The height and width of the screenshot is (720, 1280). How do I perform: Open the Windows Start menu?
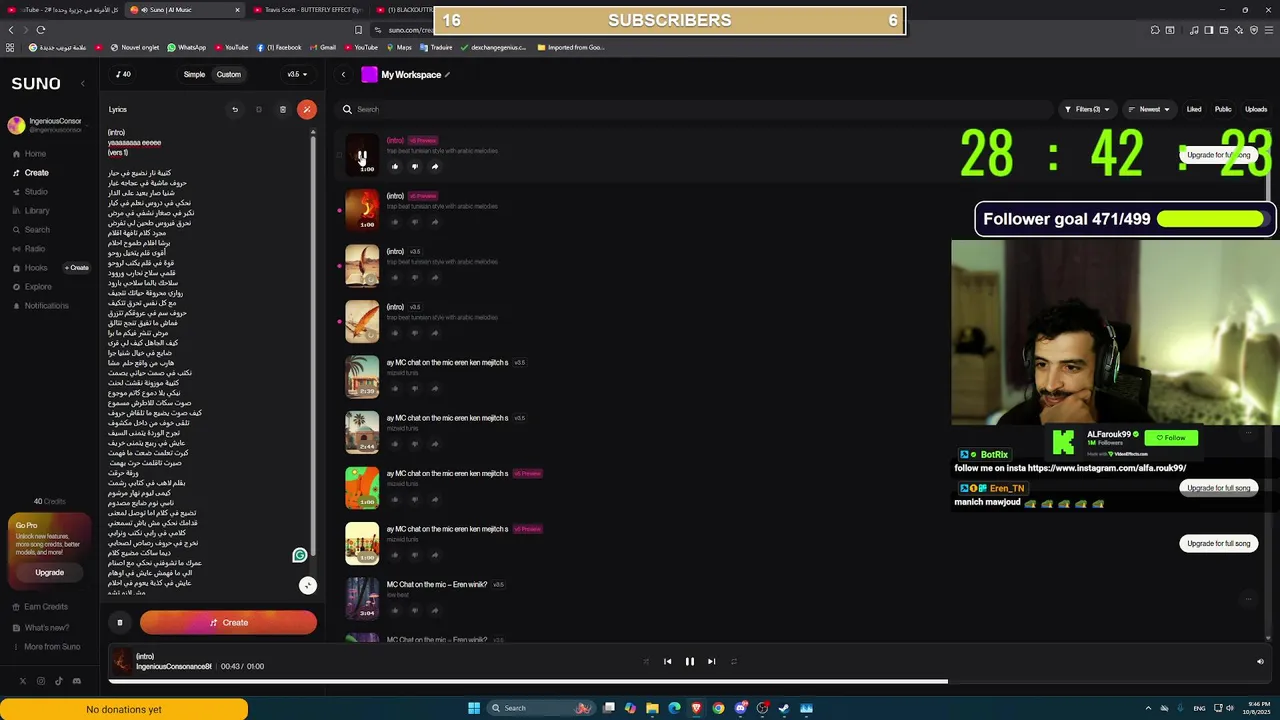(474, 708)
